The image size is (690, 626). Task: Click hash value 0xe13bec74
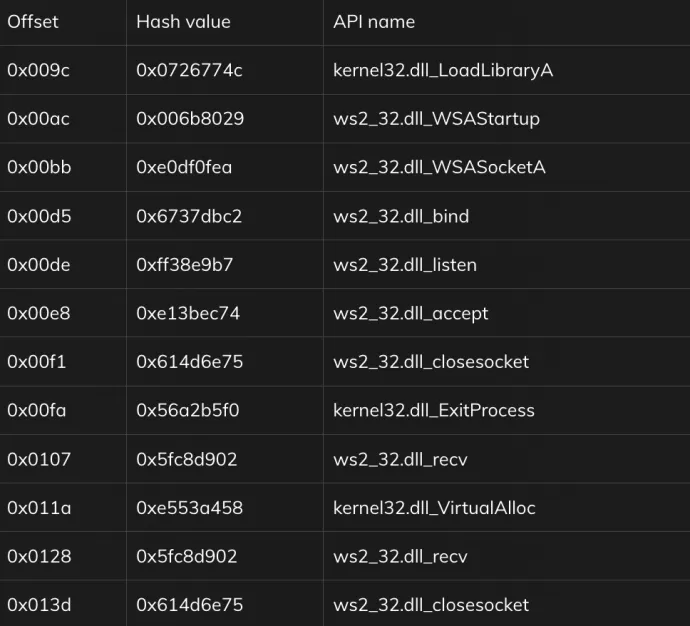188,313
